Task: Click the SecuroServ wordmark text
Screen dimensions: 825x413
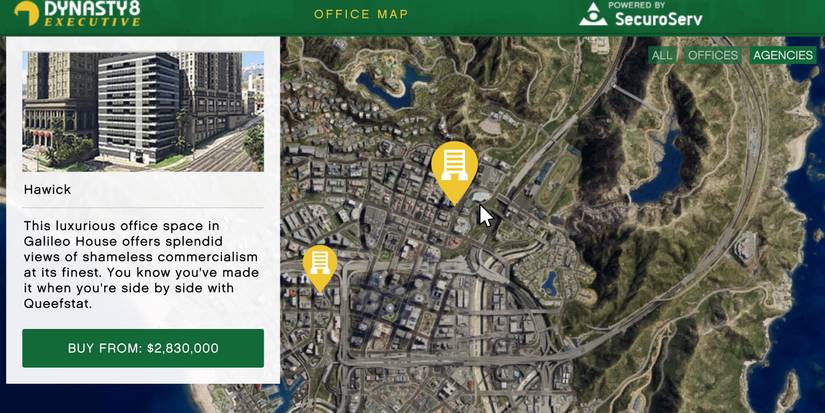Action: coord(658,17)
